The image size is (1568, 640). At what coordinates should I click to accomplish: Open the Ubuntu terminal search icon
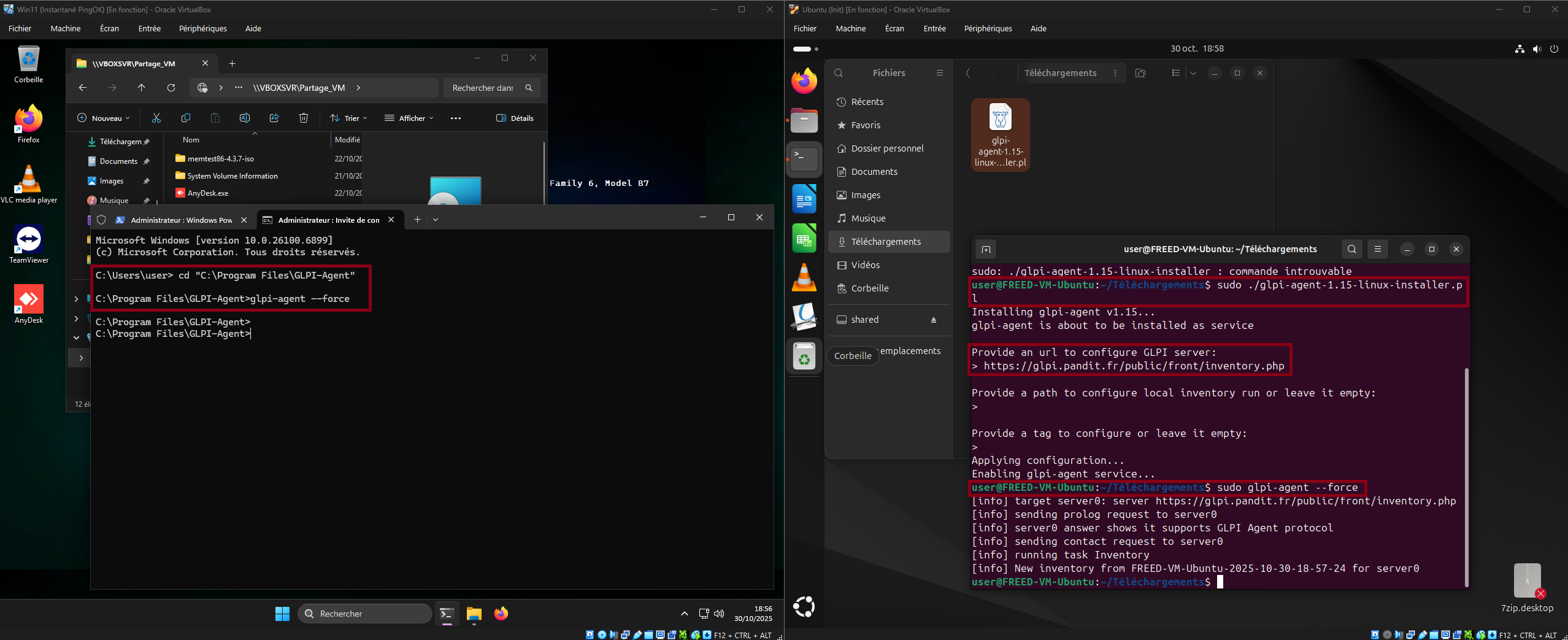coord(1351,249)
